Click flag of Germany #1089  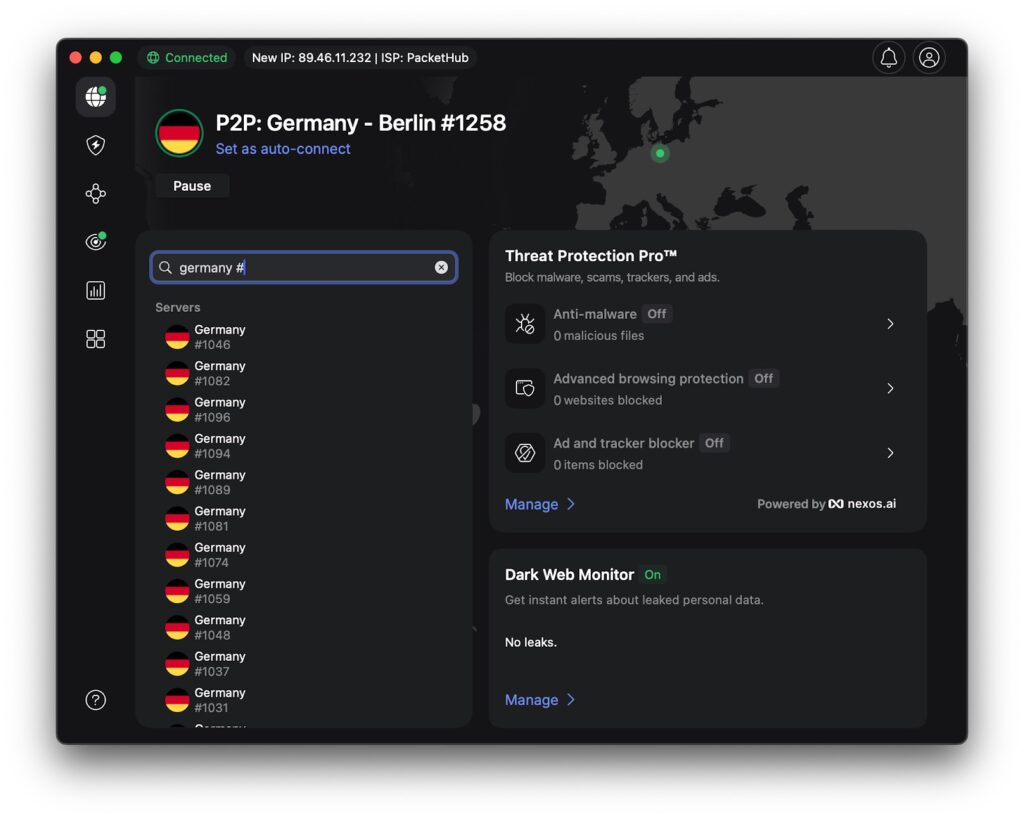point(177,482)
